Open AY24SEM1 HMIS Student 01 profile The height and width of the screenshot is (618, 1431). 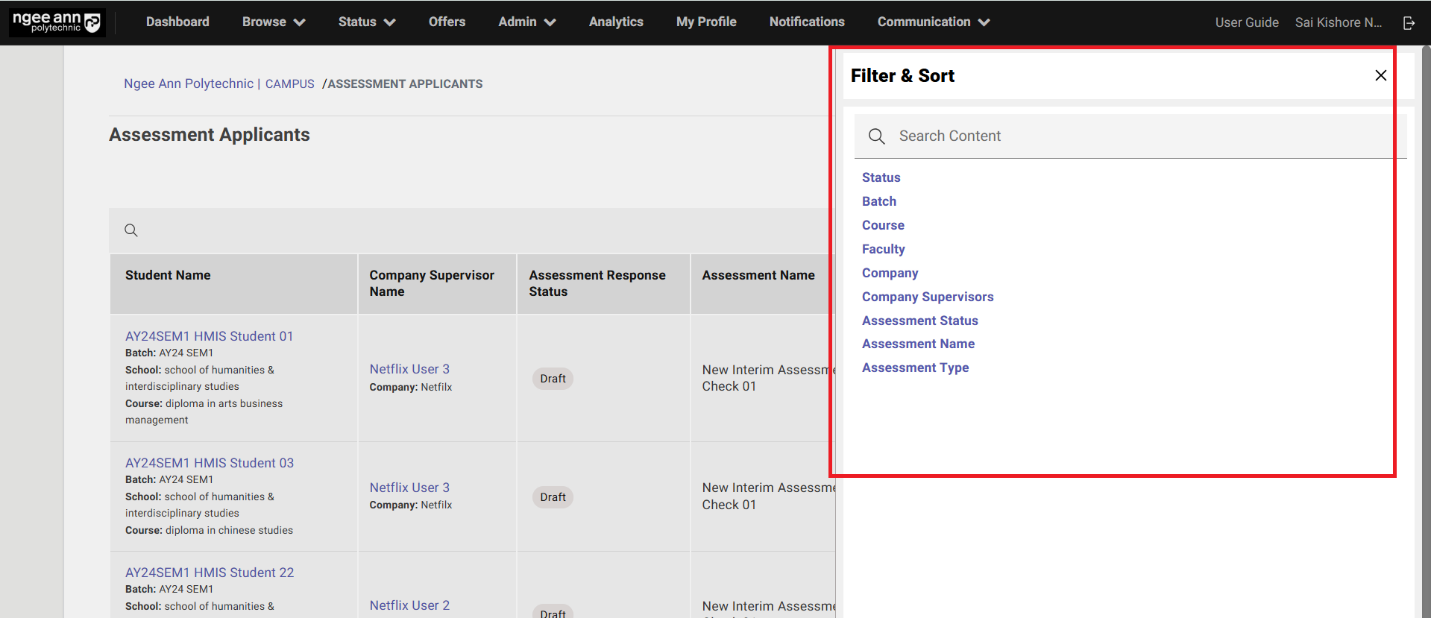tap(209, 336)
